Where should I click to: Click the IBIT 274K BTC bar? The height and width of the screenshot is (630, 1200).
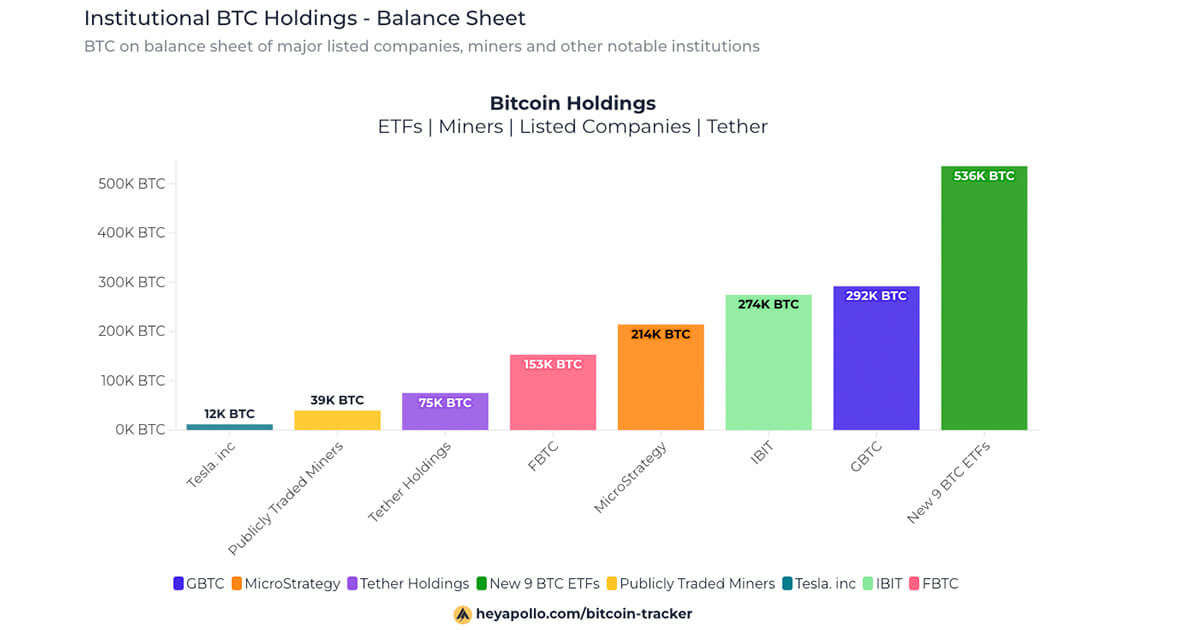tap(768, 364)
